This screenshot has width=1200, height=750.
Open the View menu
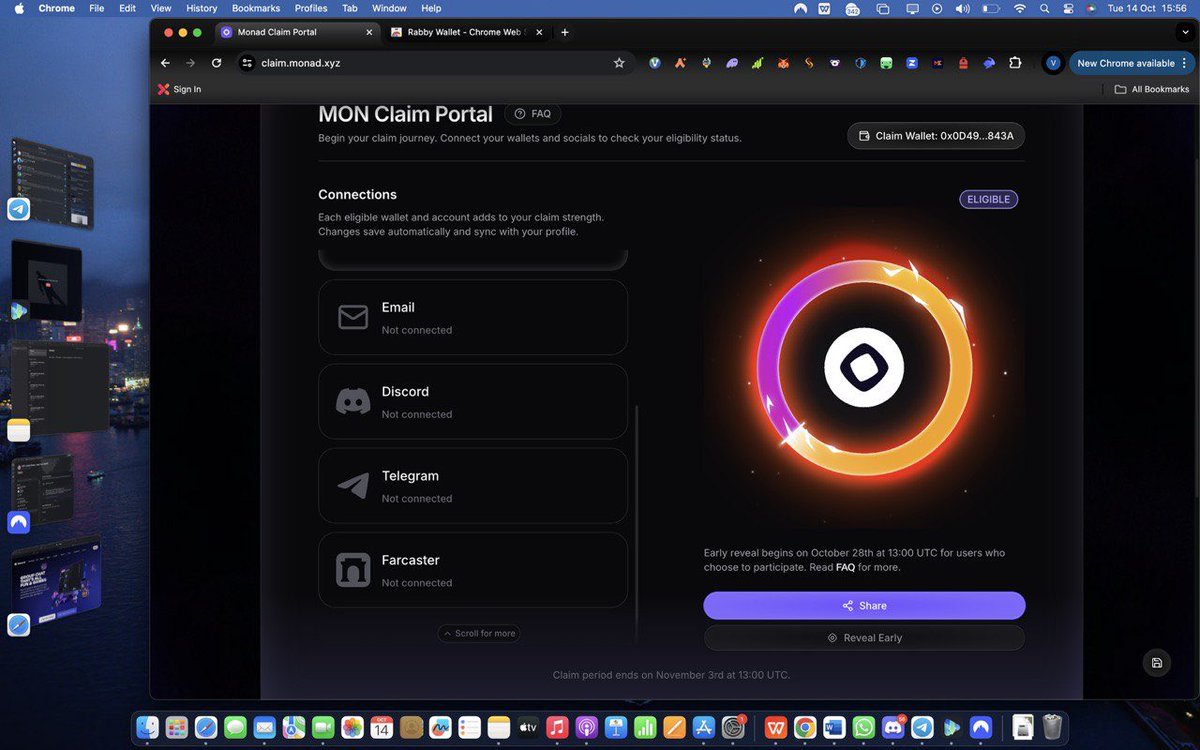coord(161,8)
